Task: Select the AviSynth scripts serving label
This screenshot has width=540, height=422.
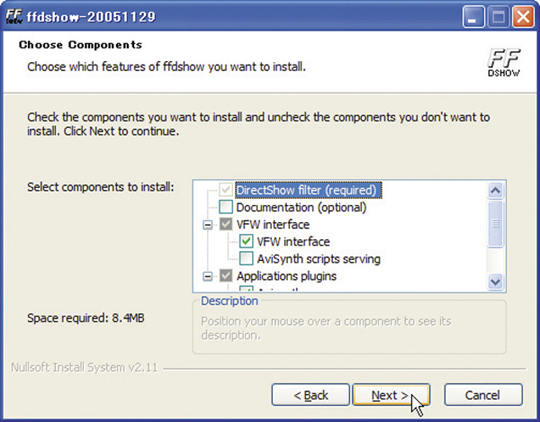Action: click(x=319, y=259)
